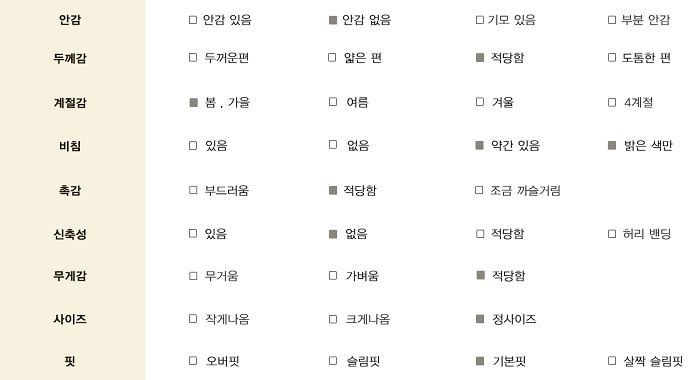Uncheck the 봄 , 가을 season box
700x380 pixels.
pyautogui.click(x=193, y=103)
